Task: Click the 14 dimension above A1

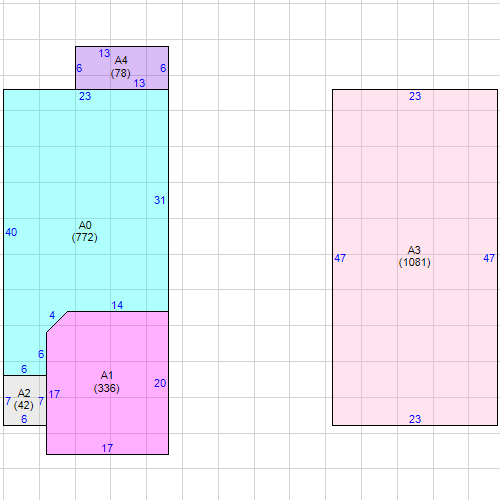Action: 117,305
